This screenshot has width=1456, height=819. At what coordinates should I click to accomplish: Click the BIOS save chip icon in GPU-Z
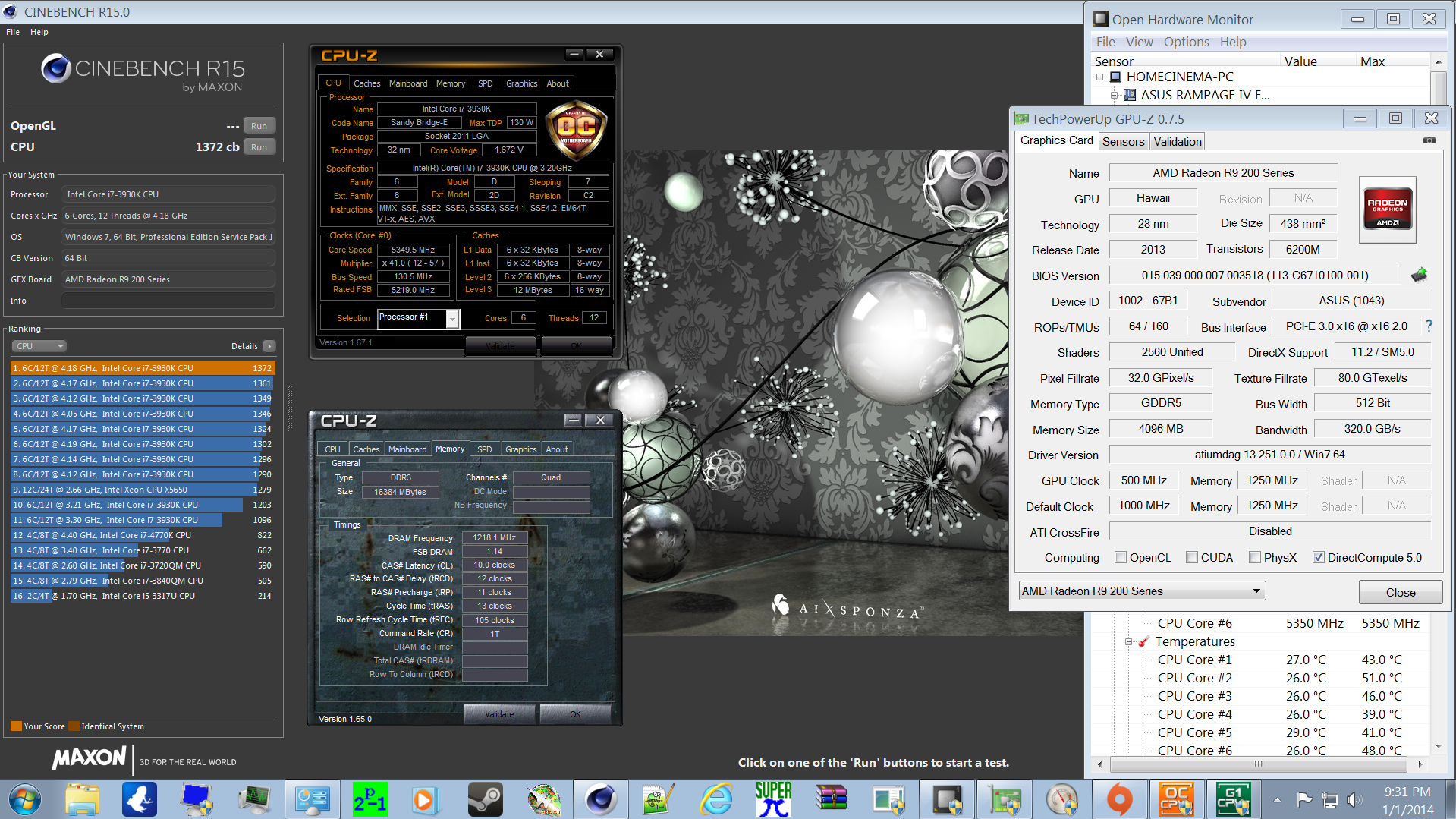tap(1419, 275)
